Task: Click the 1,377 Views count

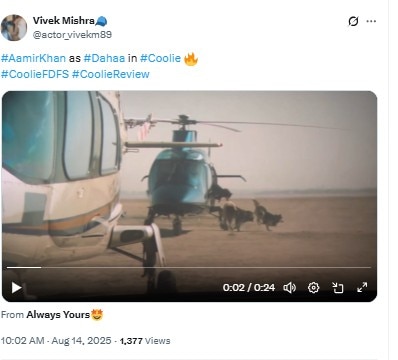Action: click(x=145, y=341)
